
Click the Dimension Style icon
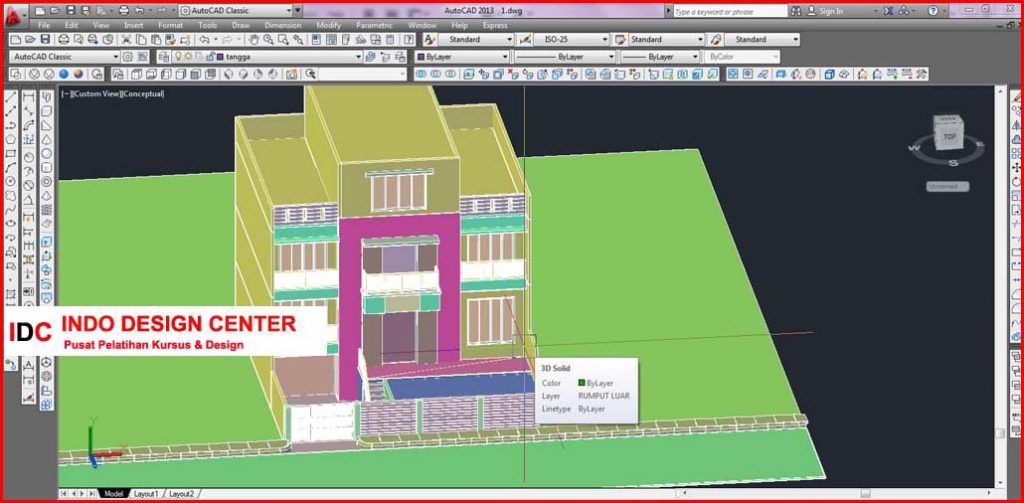coord(525,40)
